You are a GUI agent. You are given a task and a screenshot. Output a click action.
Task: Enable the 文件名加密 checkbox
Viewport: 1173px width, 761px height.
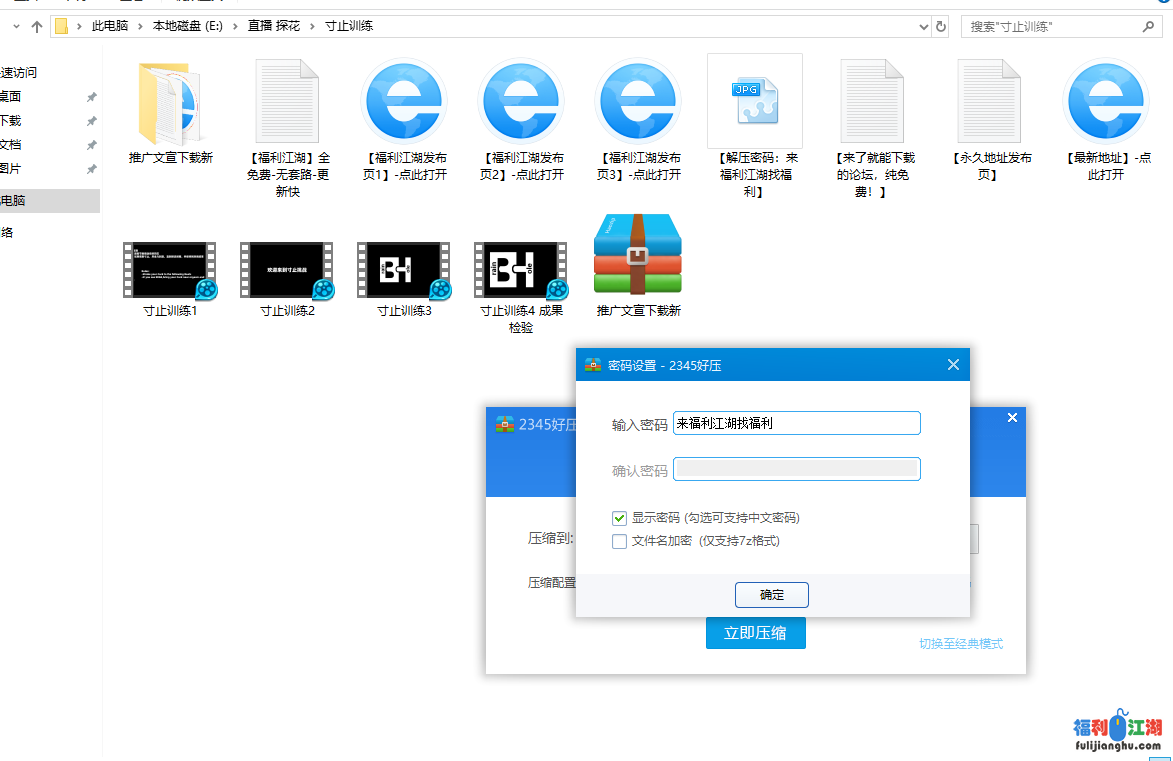coord(620,541)
